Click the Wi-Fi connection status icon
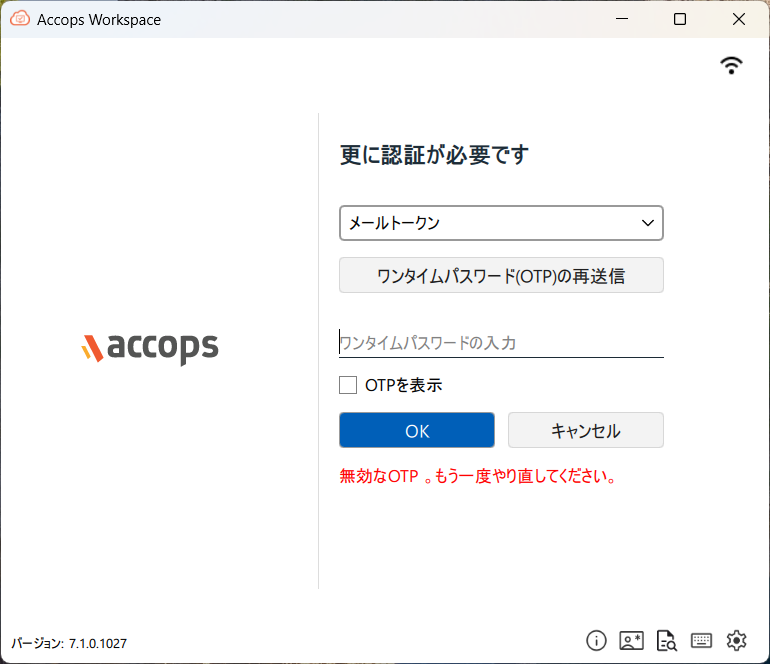770x664 pixels. [x=731, y=65]
